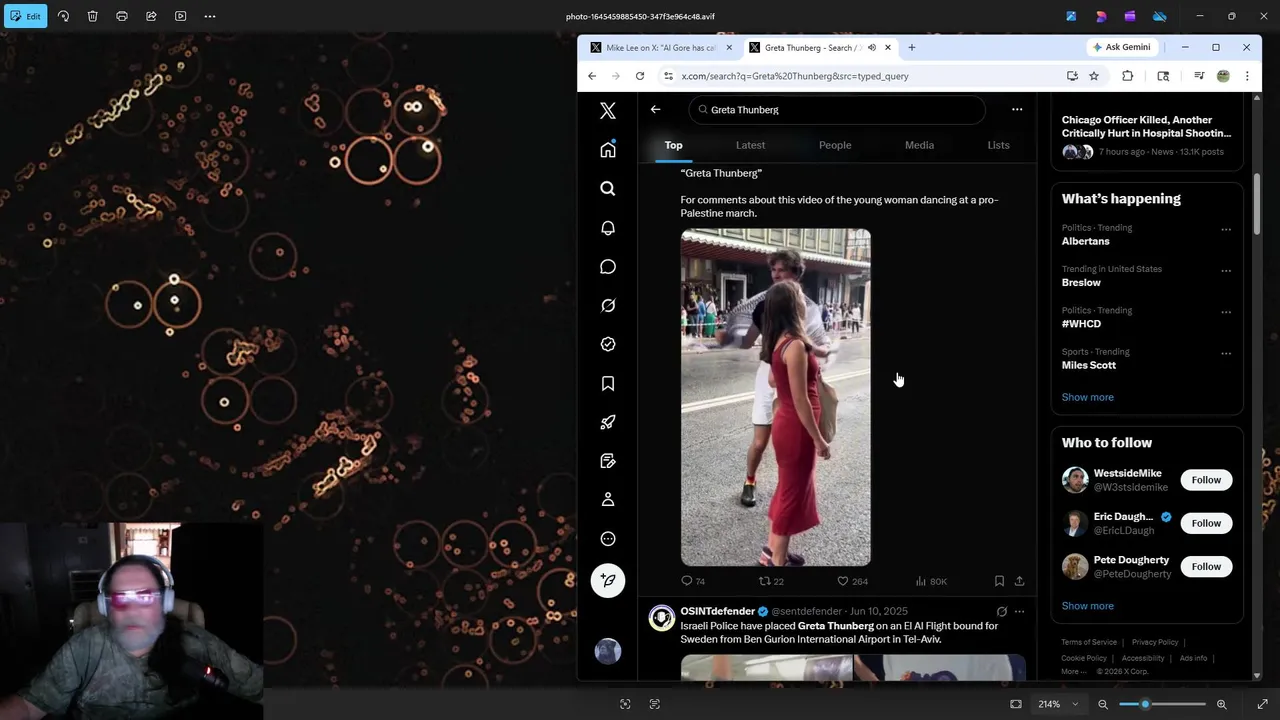The height and width of the screenshot is (720, 1280).
Task: Compose a new post on X
Action: tap(608, 580)
